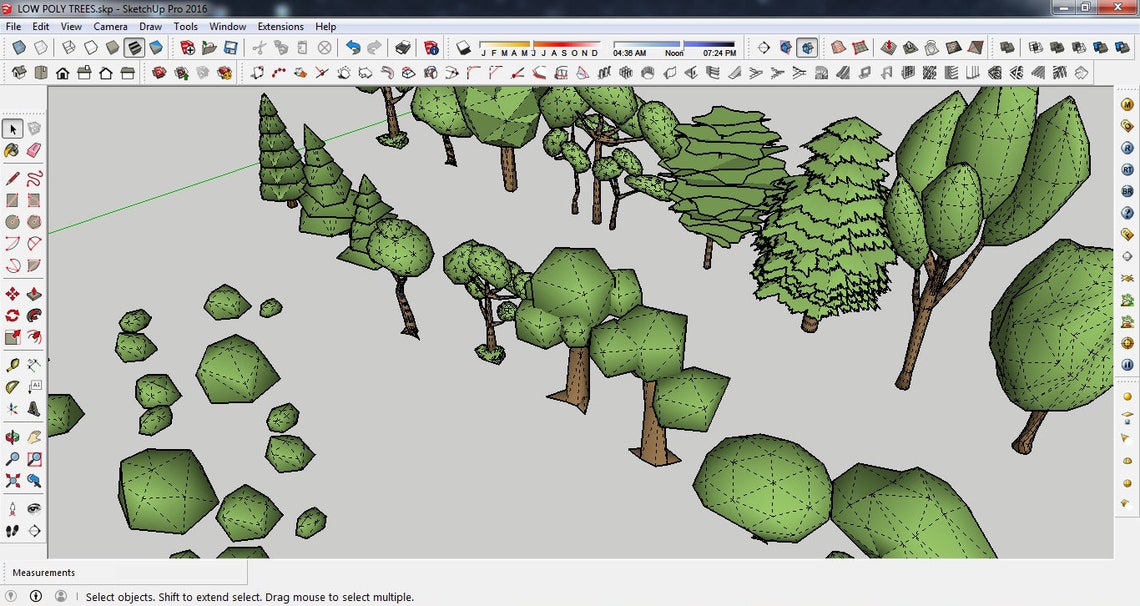Viewport: 1140px width, 606px height.
Task: Pick the Eraser tool
Action: [33, 151]
